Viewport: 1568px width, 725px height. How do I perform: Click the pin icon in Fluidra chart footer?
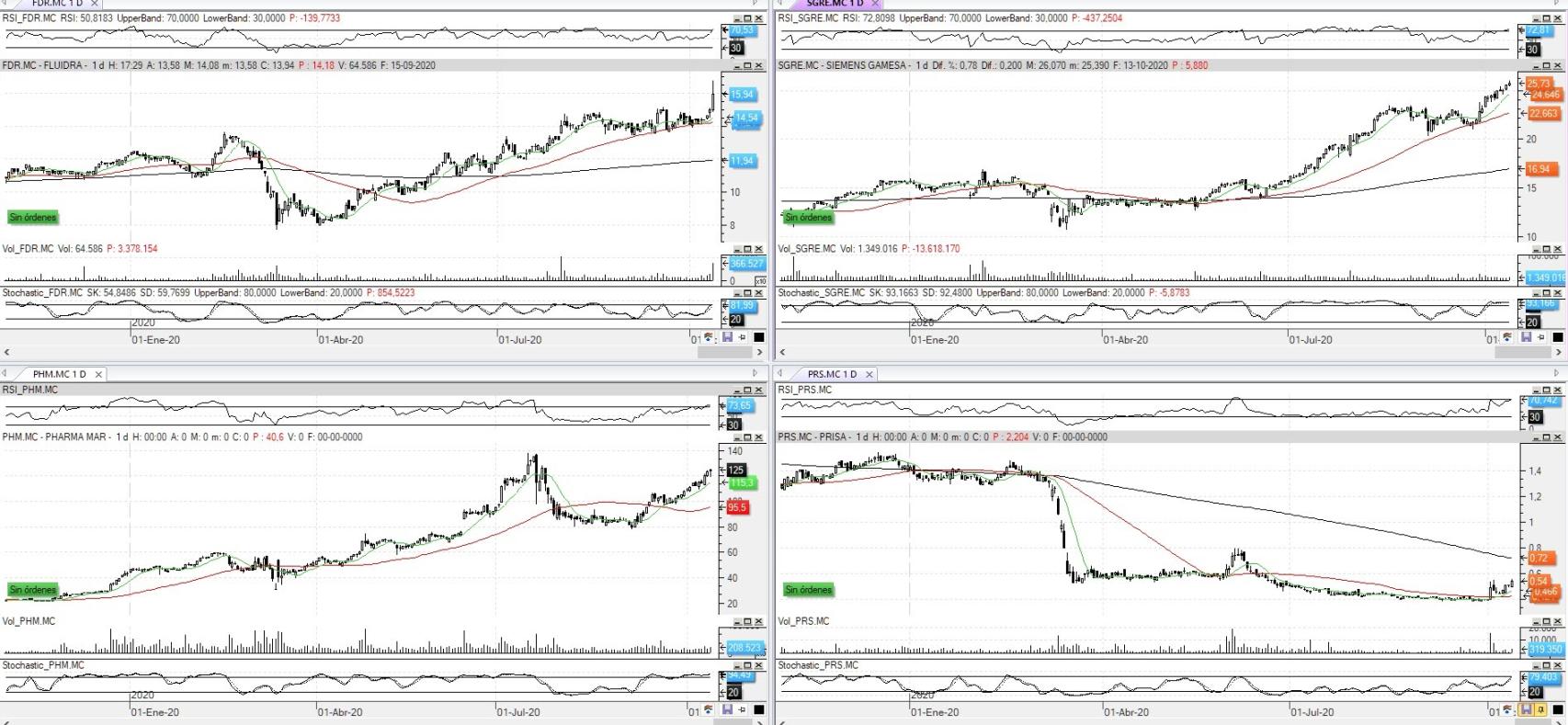[x=743, y=337]
